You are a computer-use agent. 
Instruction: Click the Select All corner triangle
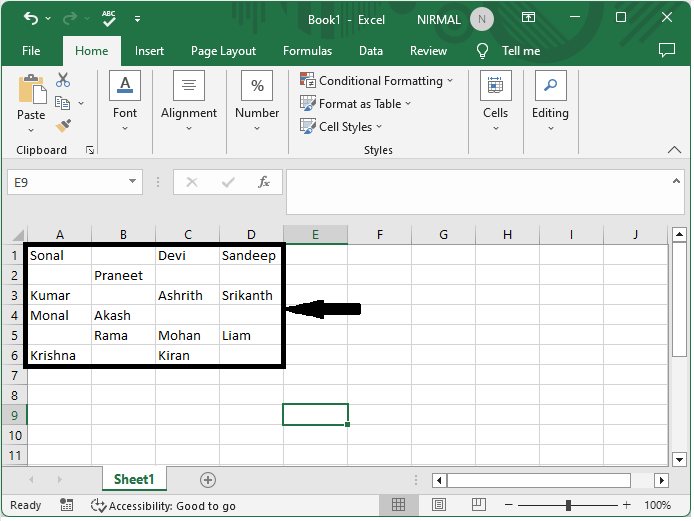click(17, 235)
